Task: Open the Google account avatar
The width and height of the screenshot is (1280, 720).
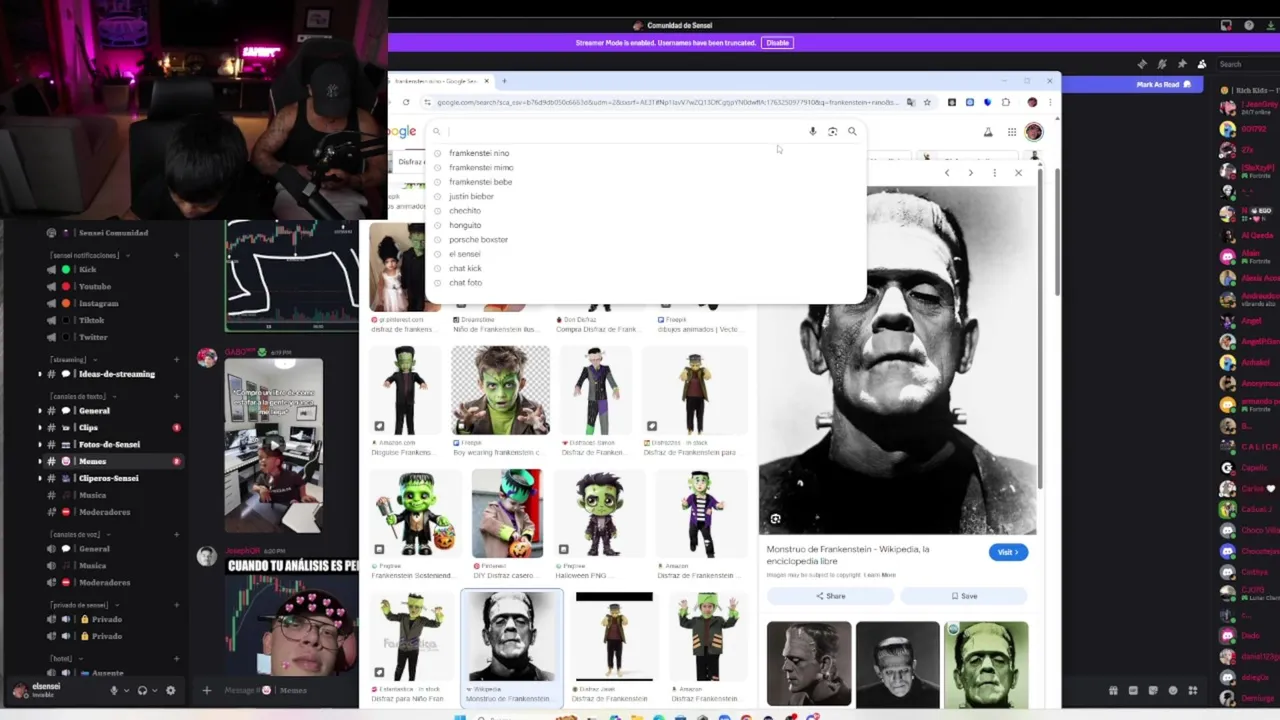Action: coord(1033,132)
